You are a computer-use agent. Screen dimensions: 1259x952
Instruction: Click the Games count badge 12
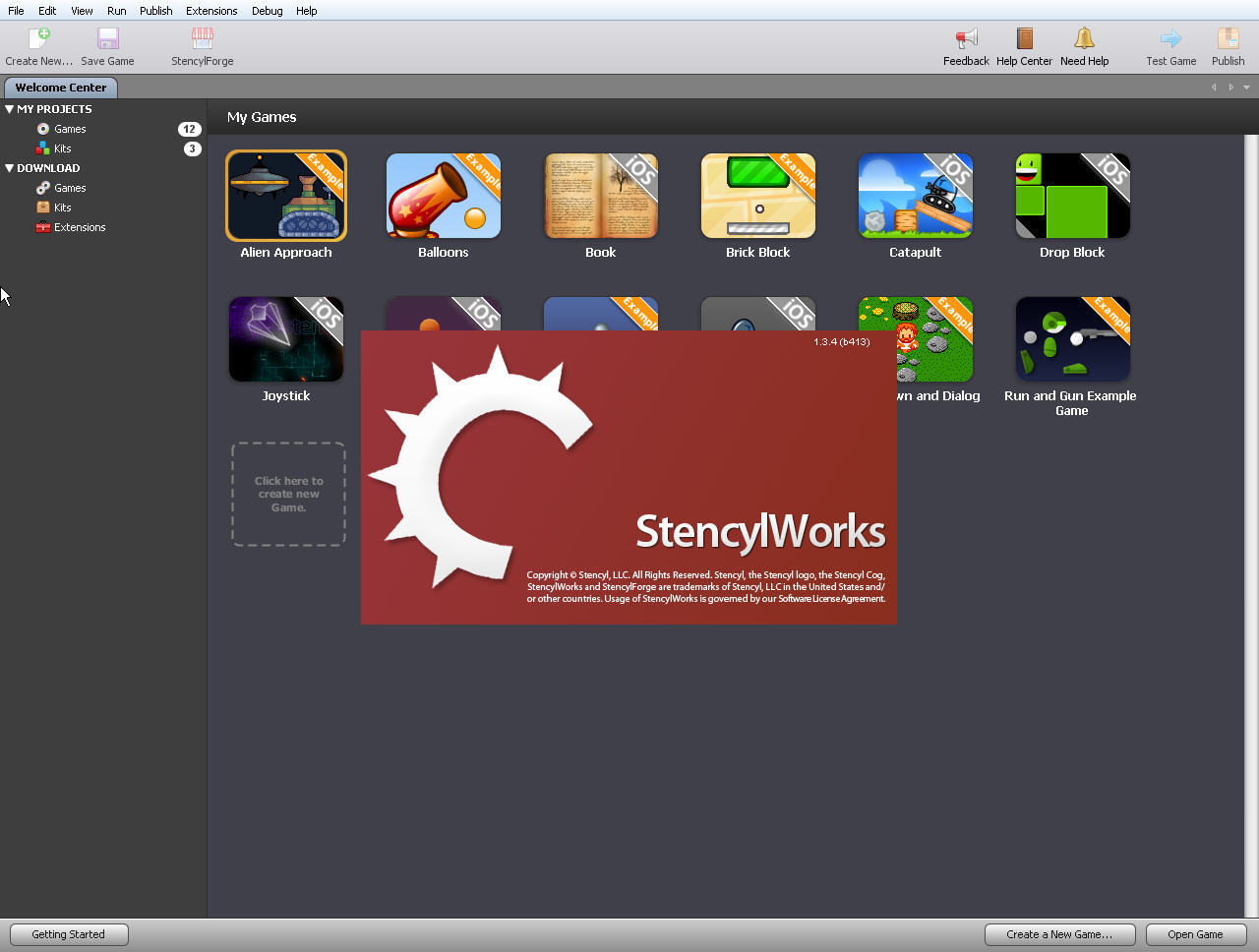click(189, 129)
